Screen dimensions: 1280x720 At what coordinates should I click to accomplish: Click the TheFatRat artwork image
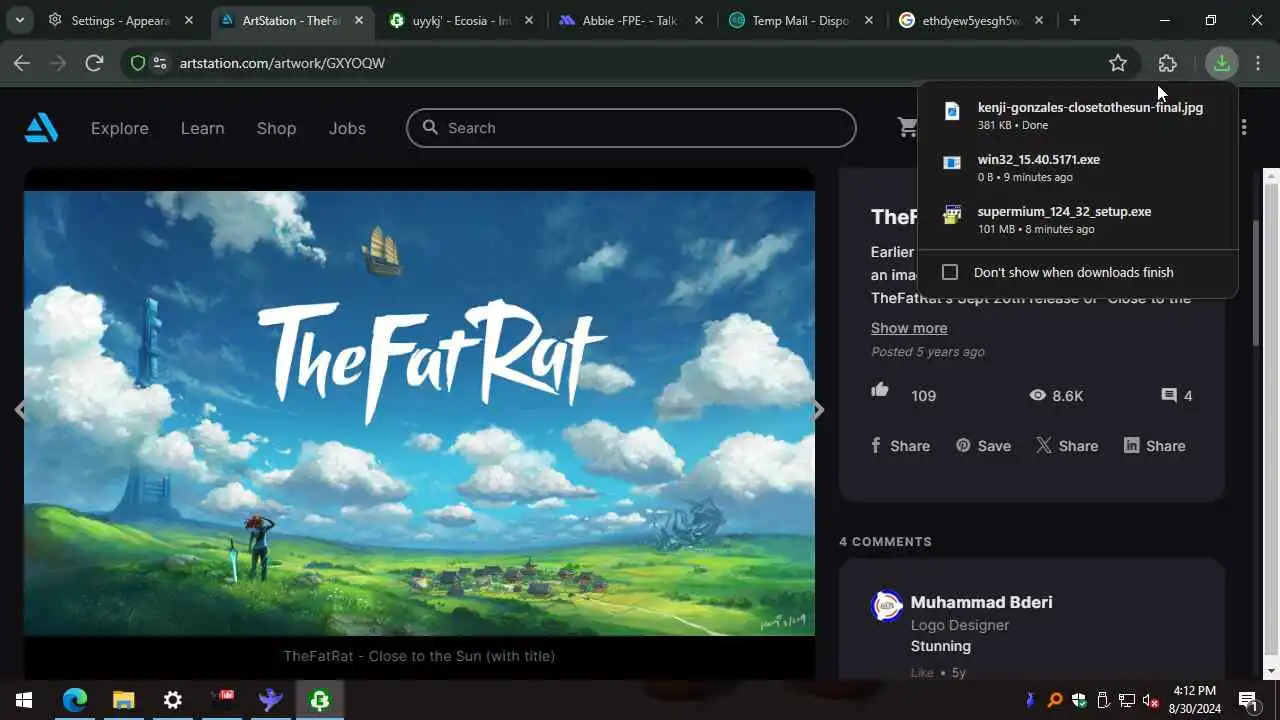point(419,413)
